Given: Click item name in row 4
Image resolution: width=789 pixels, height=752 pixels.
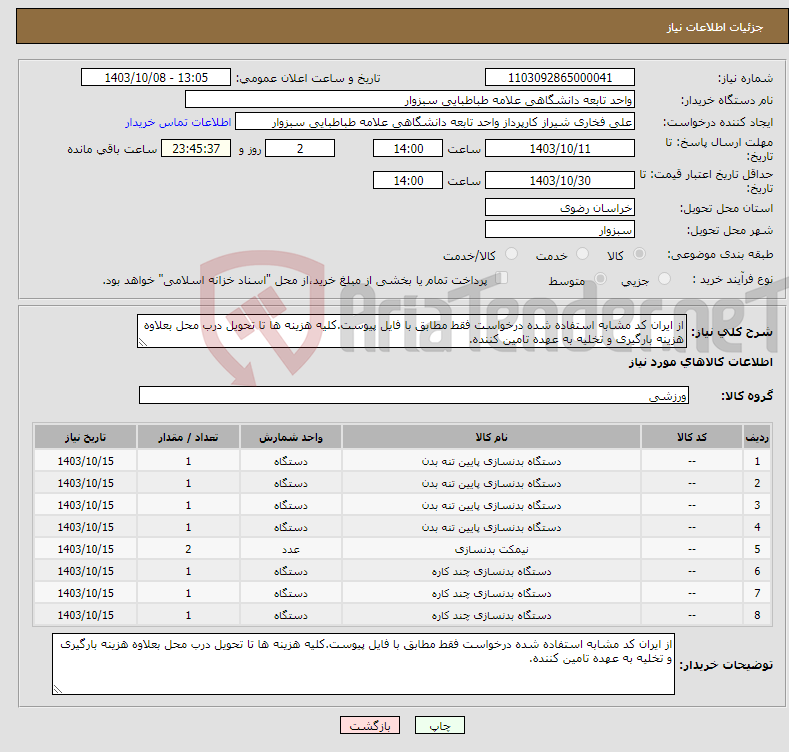Looking at the screenshot, I should 491,528.
